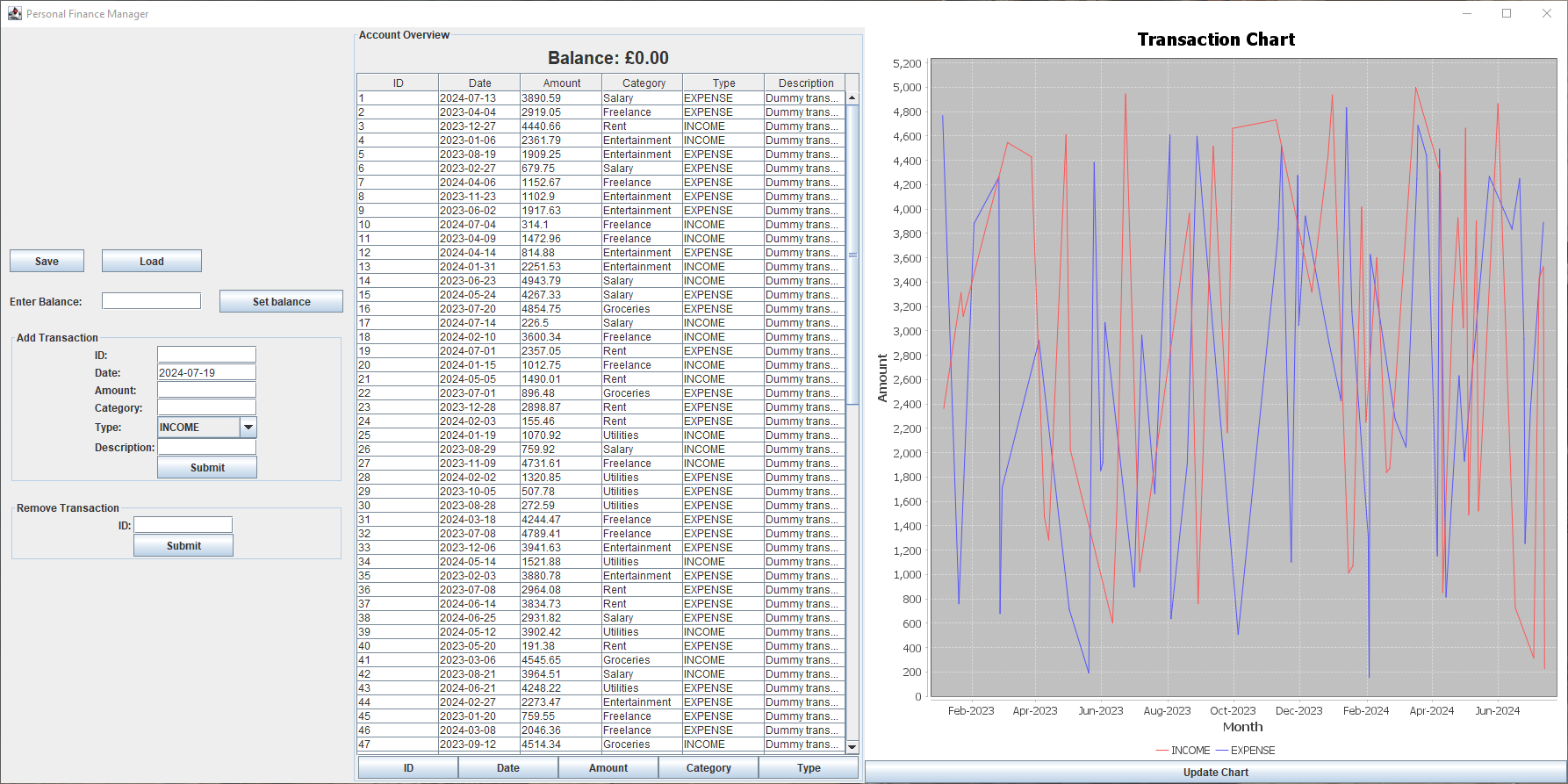Click the amount cell 2273.47
This screenshot has height=784, width=1568.
tap(561, 701)
